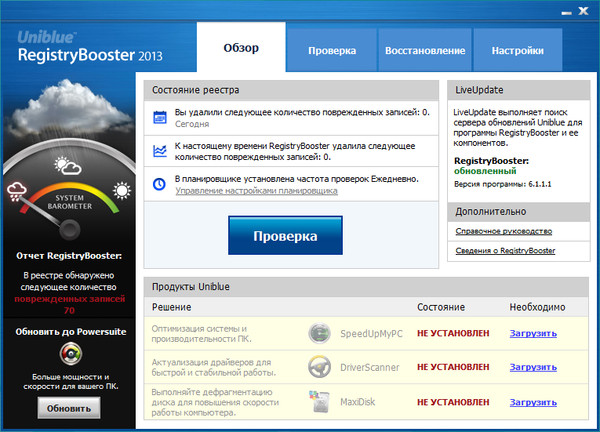Click the Powersuite gauge icon
The image size is (600, 432).
[69, 355]
